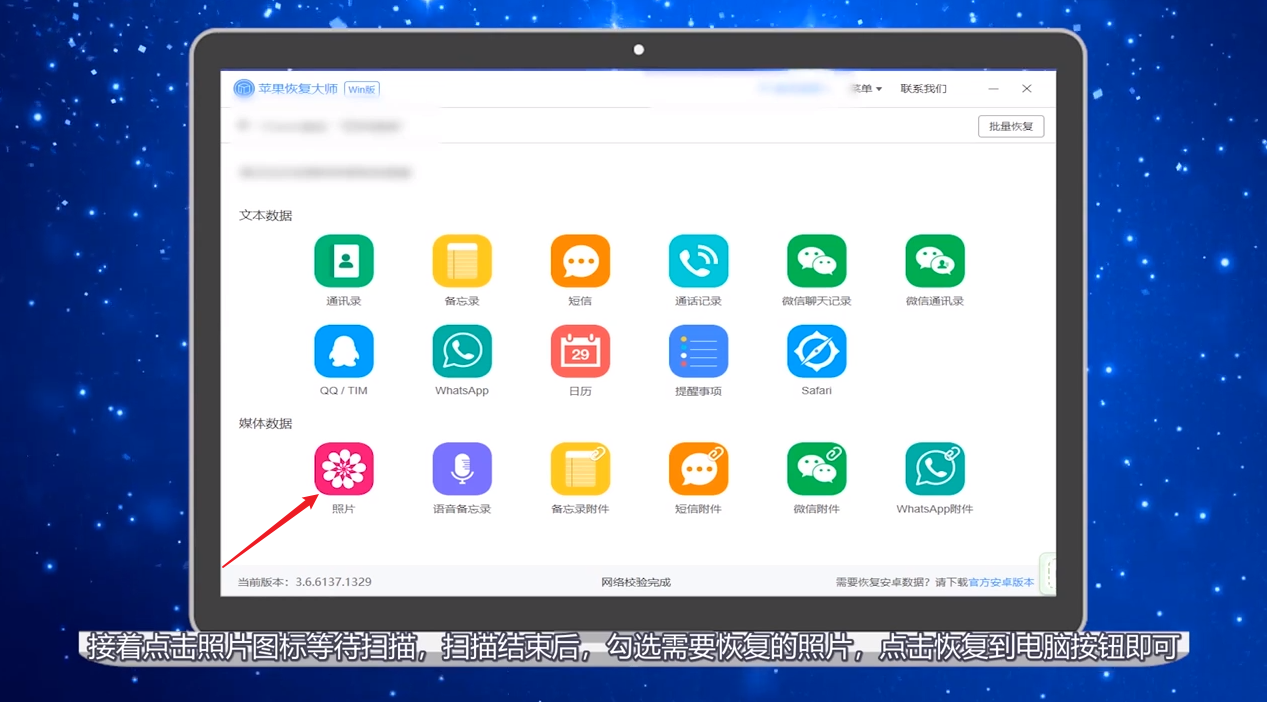Open 短信附件 message attachment icon

click(x=698, y=469)
